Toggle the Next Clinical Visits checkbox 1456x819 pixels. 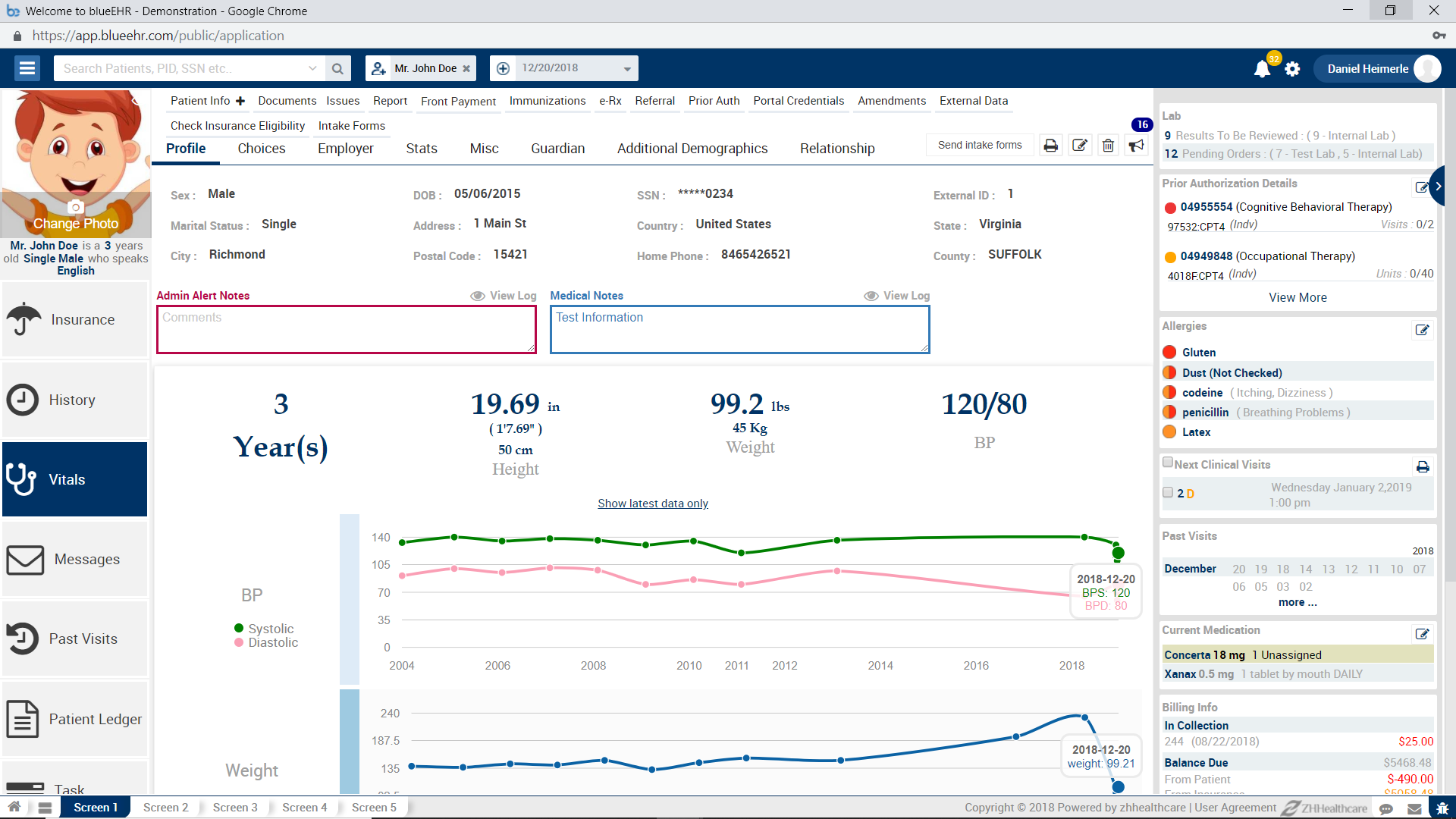(x=1168, y=461)
